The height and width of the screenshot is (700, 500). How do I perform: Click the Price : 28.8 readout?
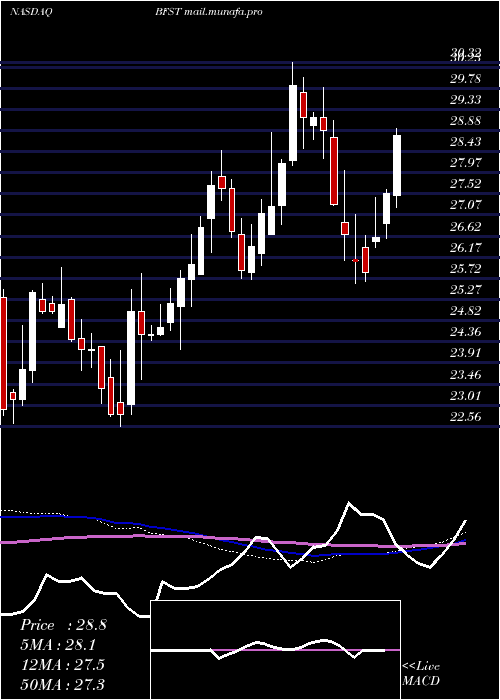tap(63, 625)
